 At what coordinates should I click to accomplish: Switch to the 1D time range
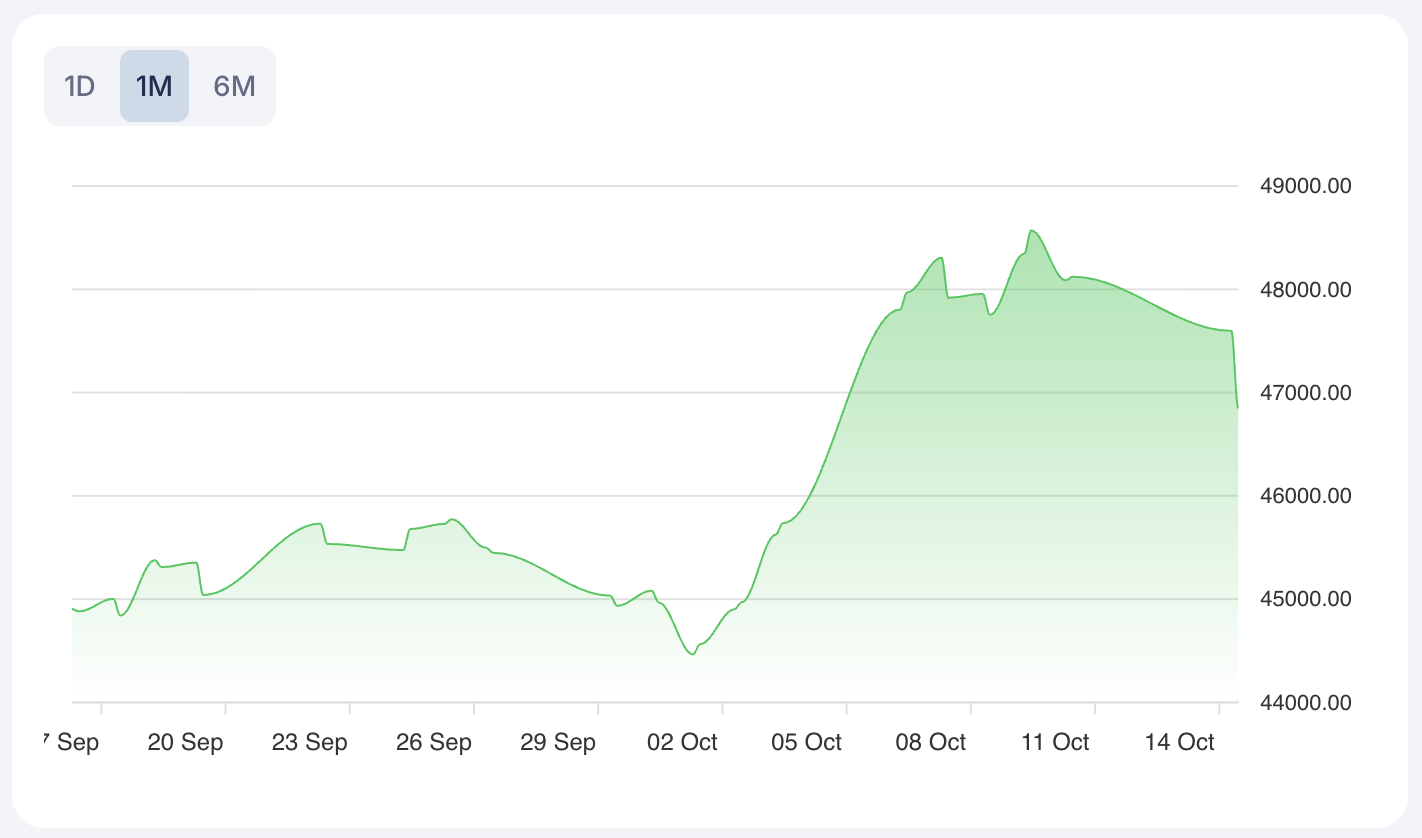(79, 86)
